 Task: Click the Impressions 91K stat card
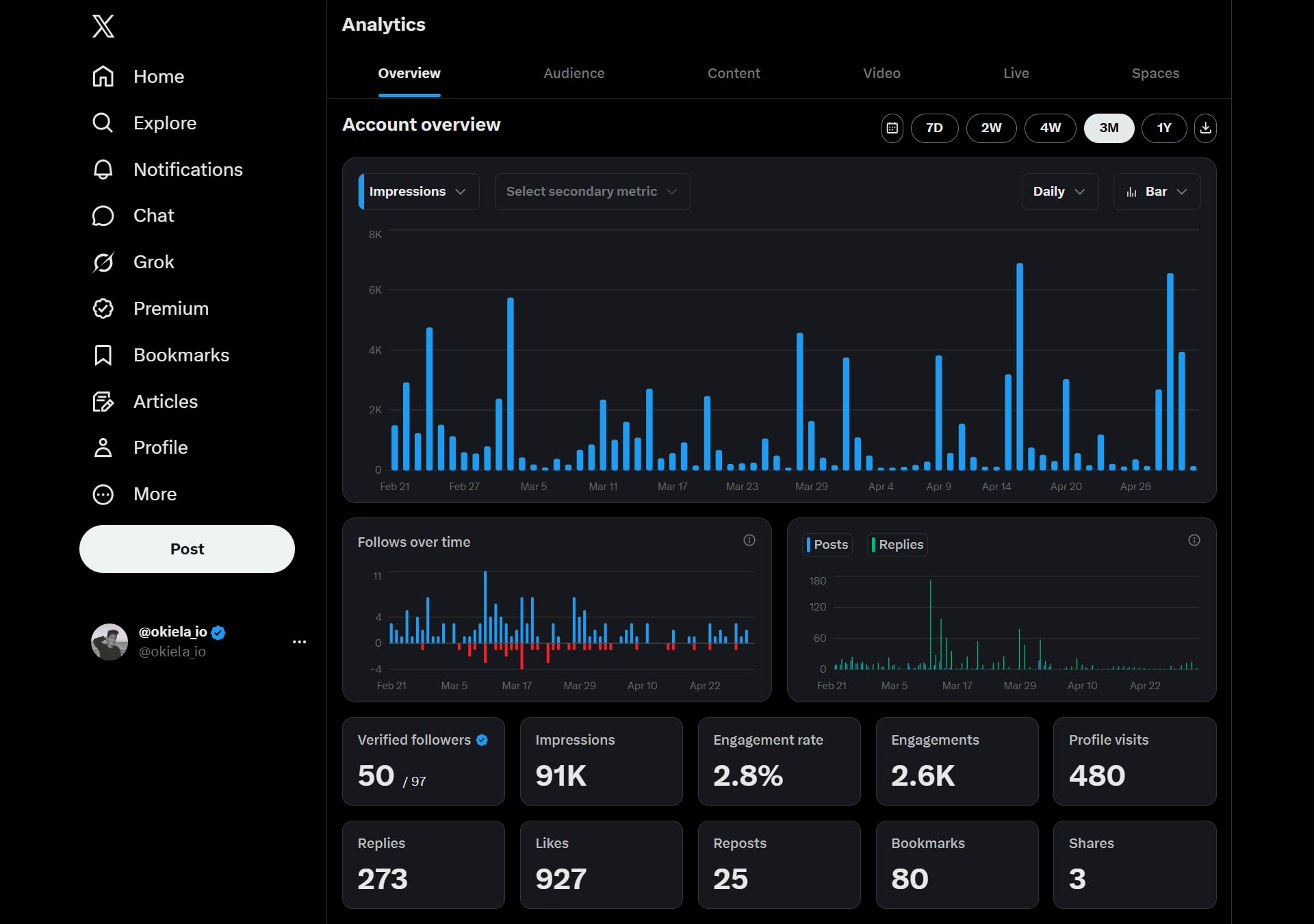click(x=602, y=762)
